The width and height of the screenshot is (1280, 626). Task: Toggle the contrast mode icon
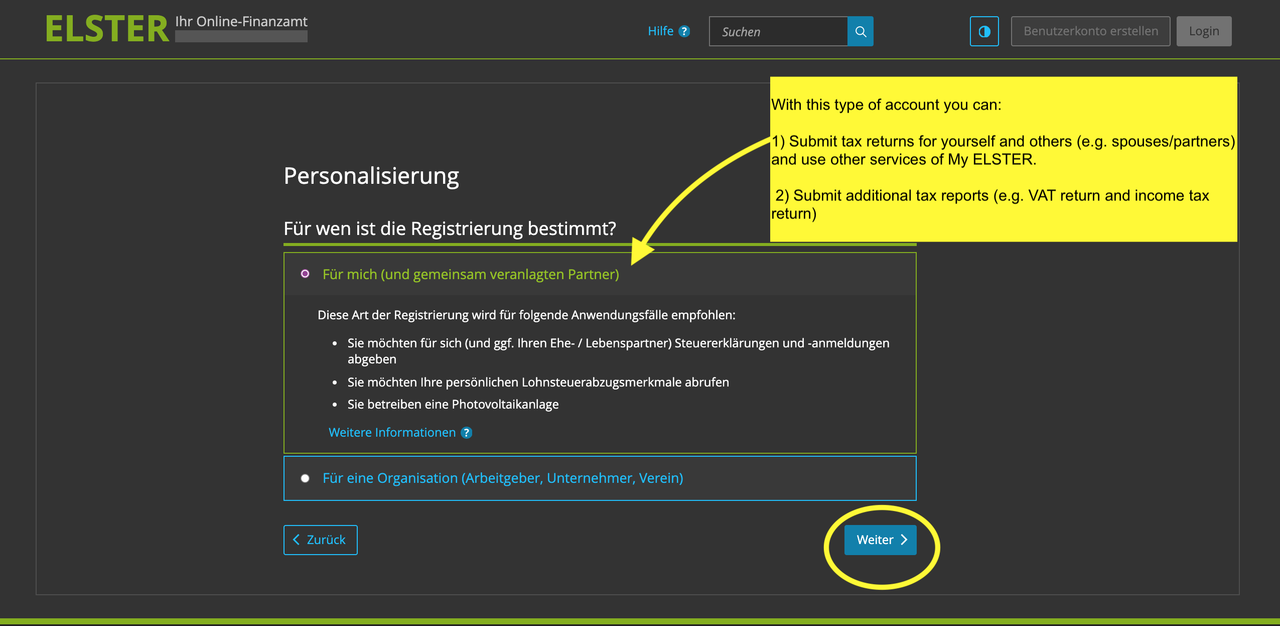[x=984, y=31]
